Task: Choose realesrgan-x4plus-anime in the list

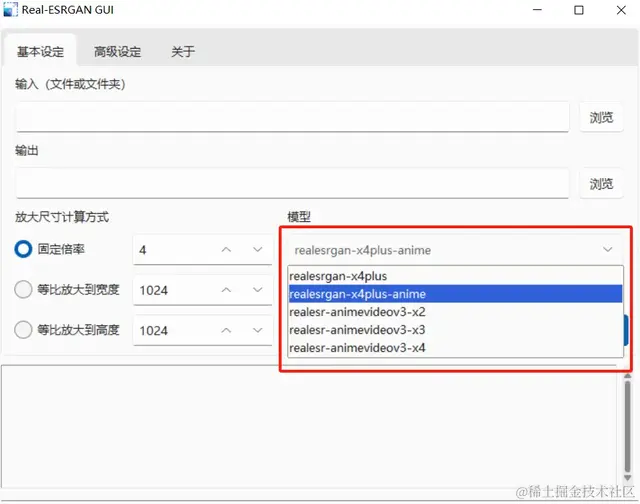Action: [456, 294]
